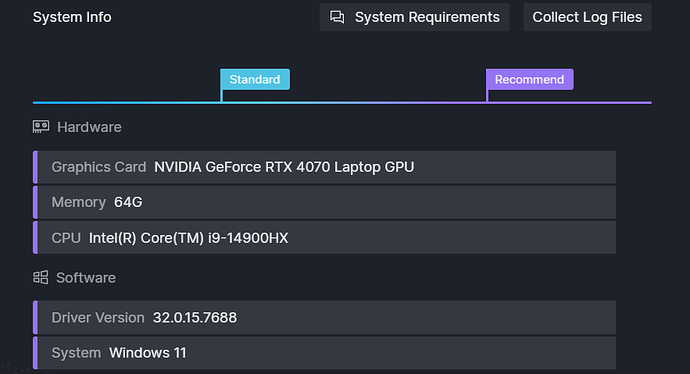Click the driver version number 32.0.15.7688
This screenshot has width=690, height=374.
pyautogui.click(x=195, y=318)
